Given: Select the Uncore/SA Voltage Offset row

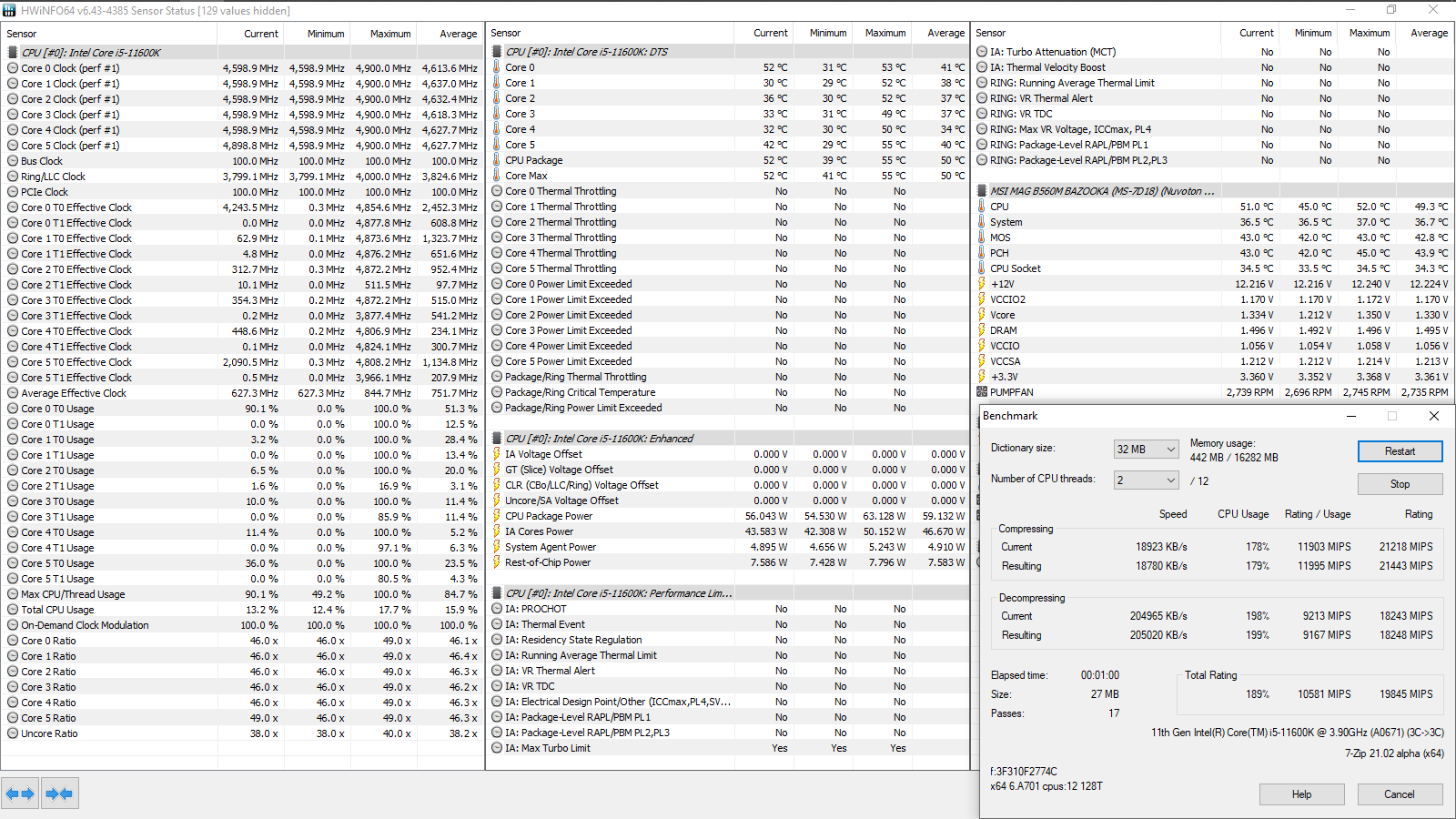Looking at the screenshot, I should 728,500.
